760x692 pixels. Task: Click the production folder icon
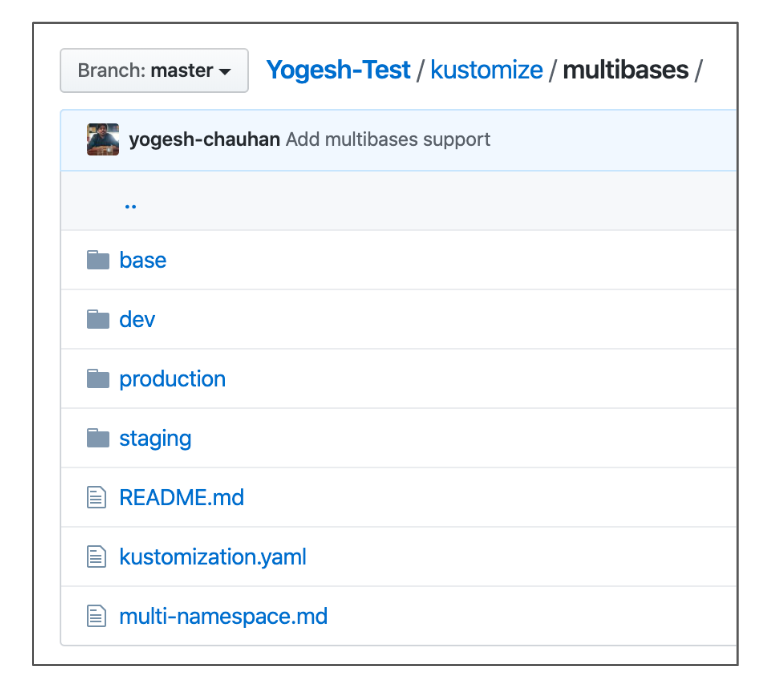[x=98, y=378]
